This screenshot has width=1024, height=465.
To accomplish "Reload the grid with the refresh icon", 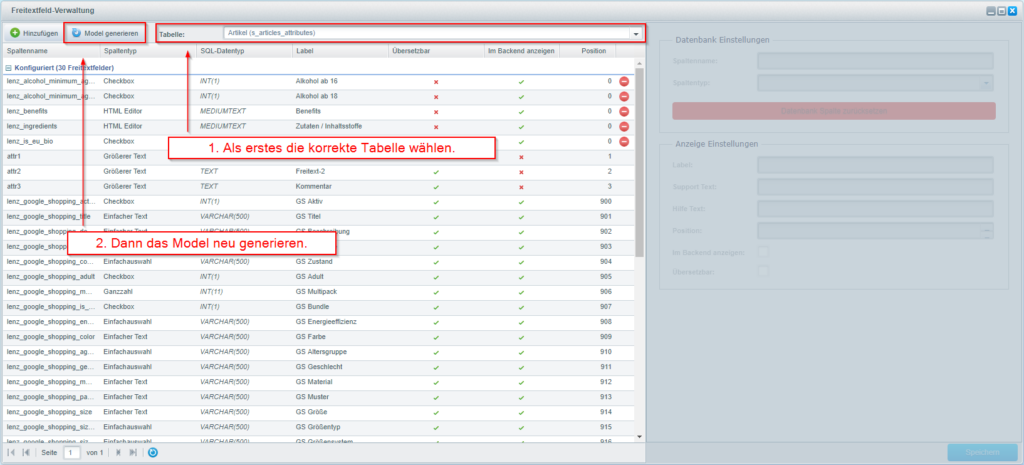I will pyautogui.click(x=153, y=453).
